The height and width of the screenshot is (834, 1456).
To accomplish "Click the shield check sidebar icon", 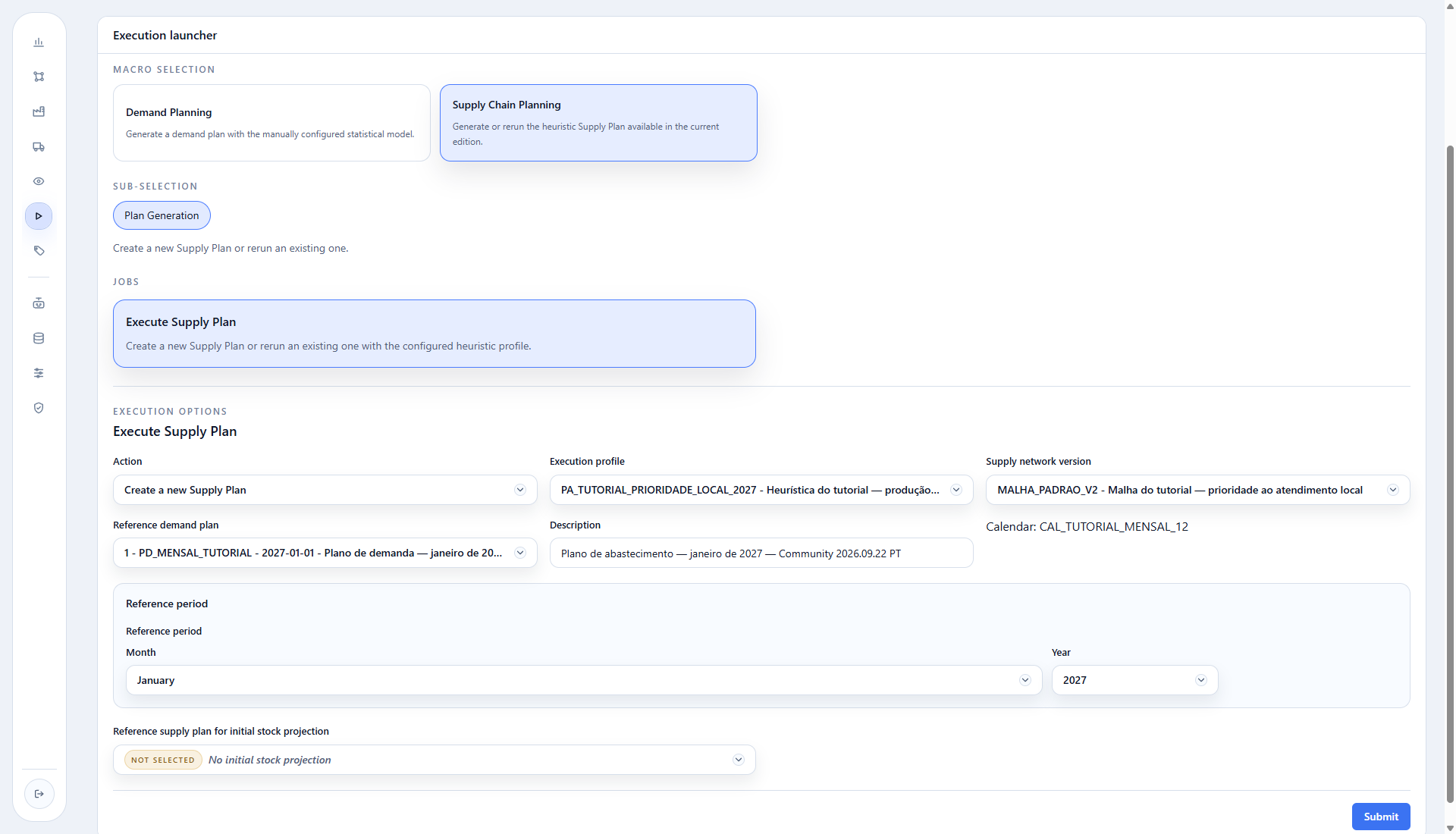I will (x=39, y=408).
